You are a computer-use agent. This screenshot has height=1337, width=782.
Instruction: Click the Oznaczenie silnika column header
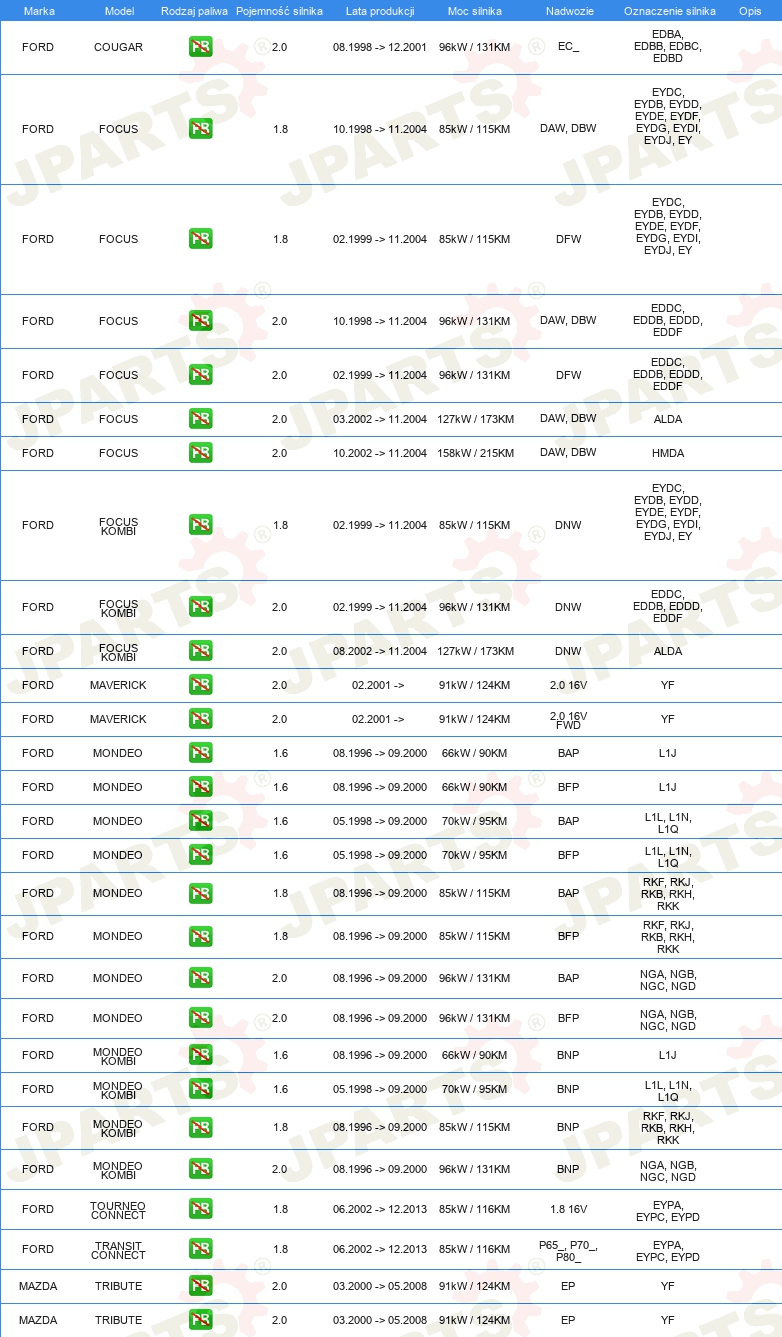669,11
